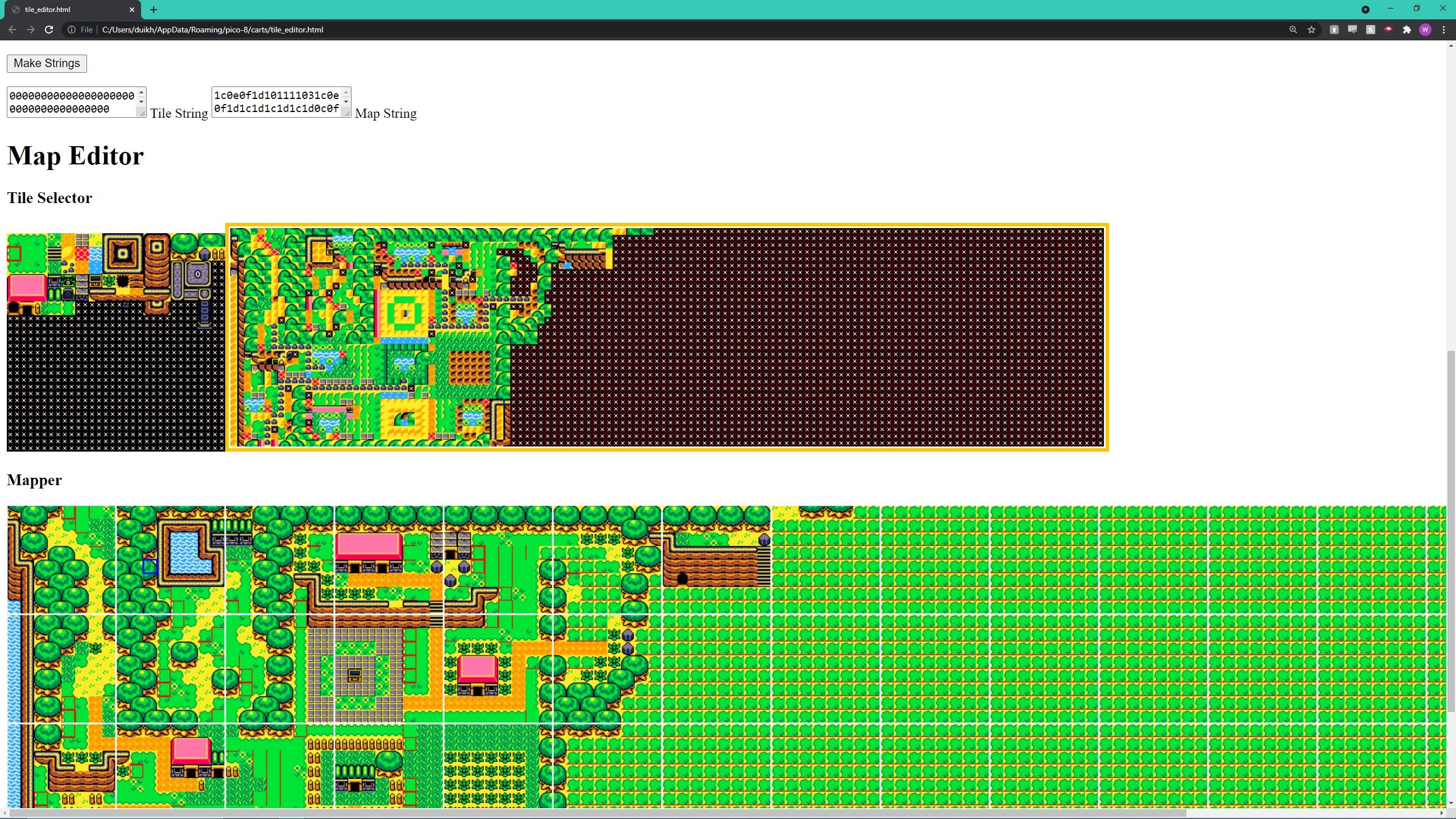Screen dimensions: 1456x819
Task: Reload the tile_editor page
Action: (x=49, y=30)
